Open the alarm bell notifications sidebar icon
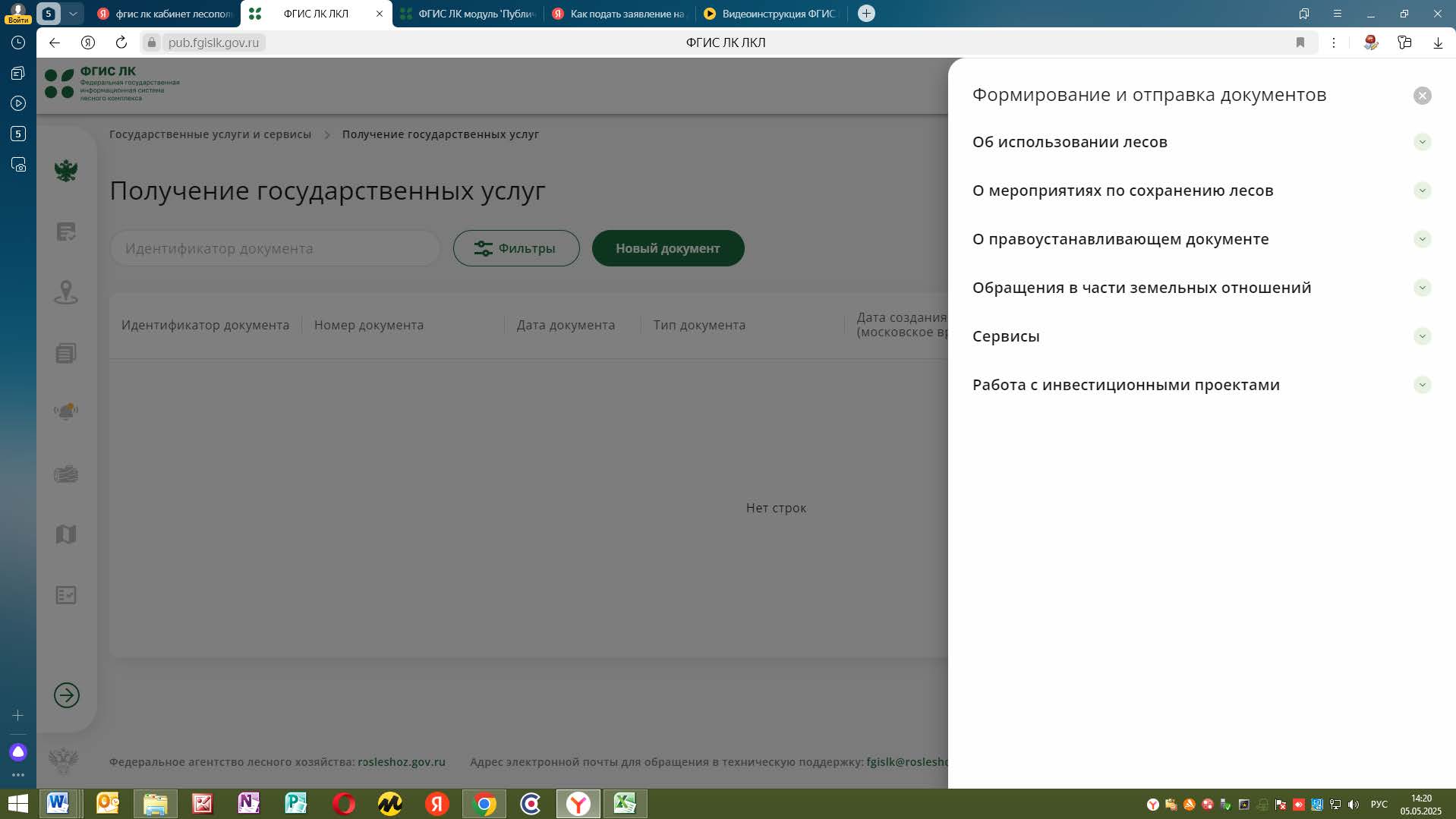 66,412
